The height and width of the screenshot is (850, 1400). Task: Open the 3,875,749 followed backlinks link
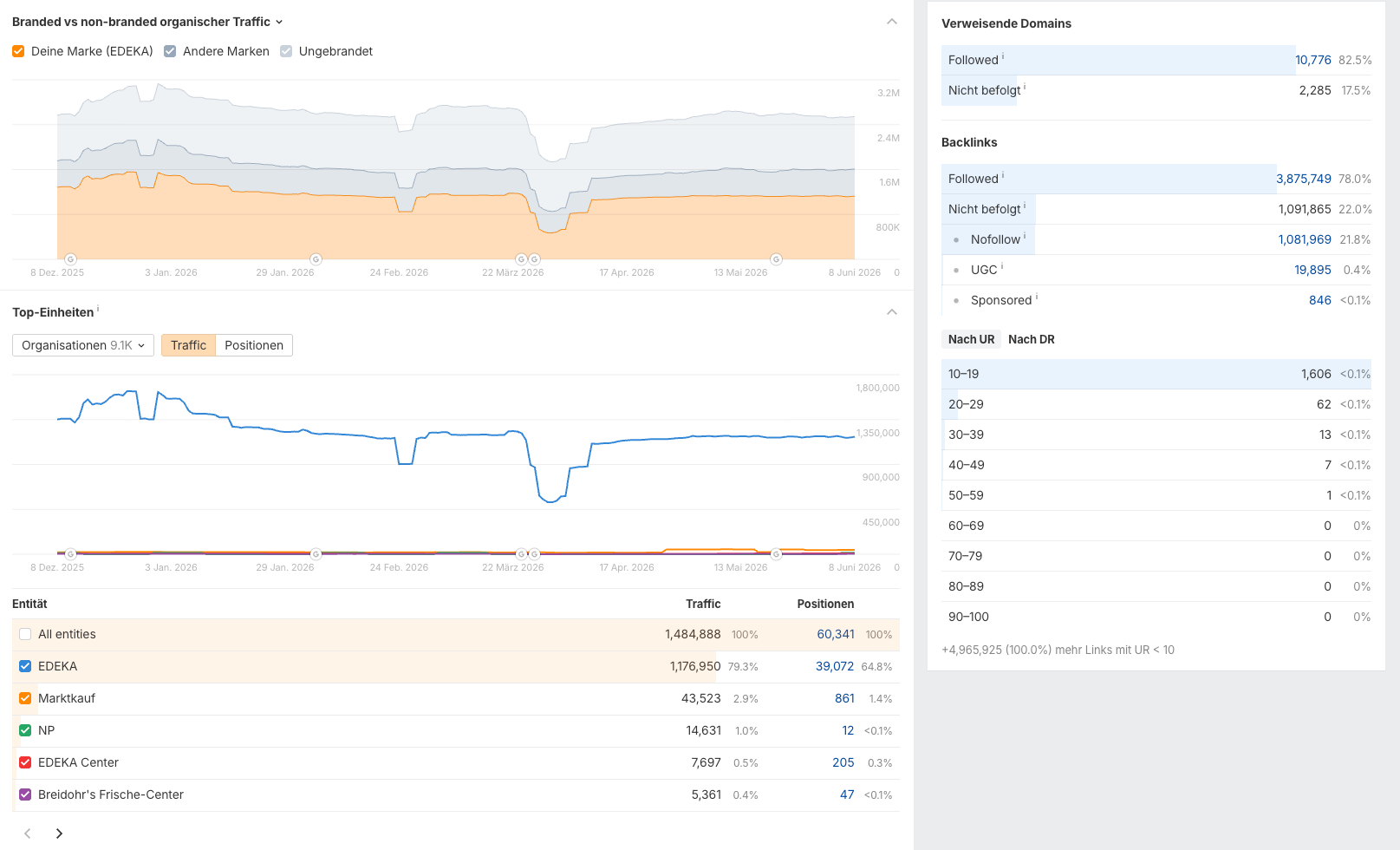1304,179
